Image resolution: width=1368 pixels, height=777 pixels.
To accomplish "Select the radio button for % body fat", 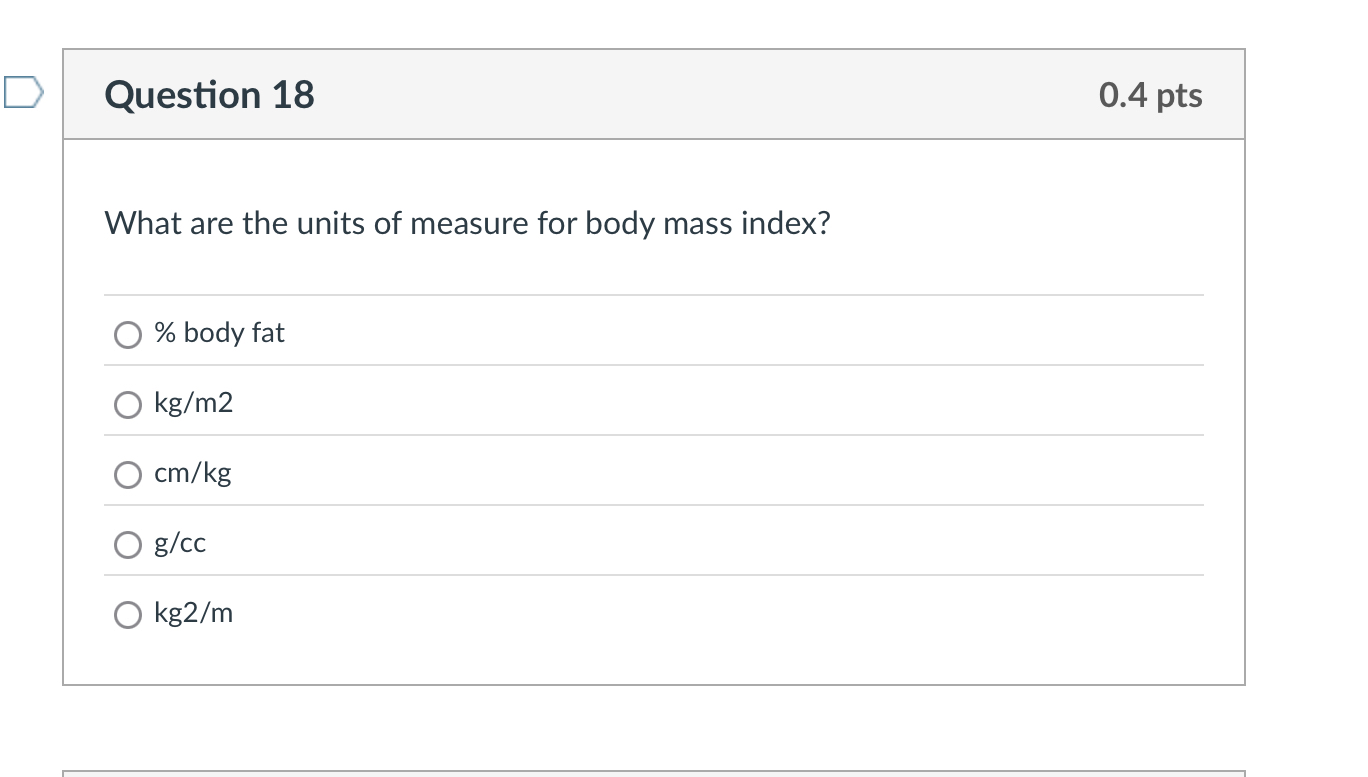I will 127,334.
